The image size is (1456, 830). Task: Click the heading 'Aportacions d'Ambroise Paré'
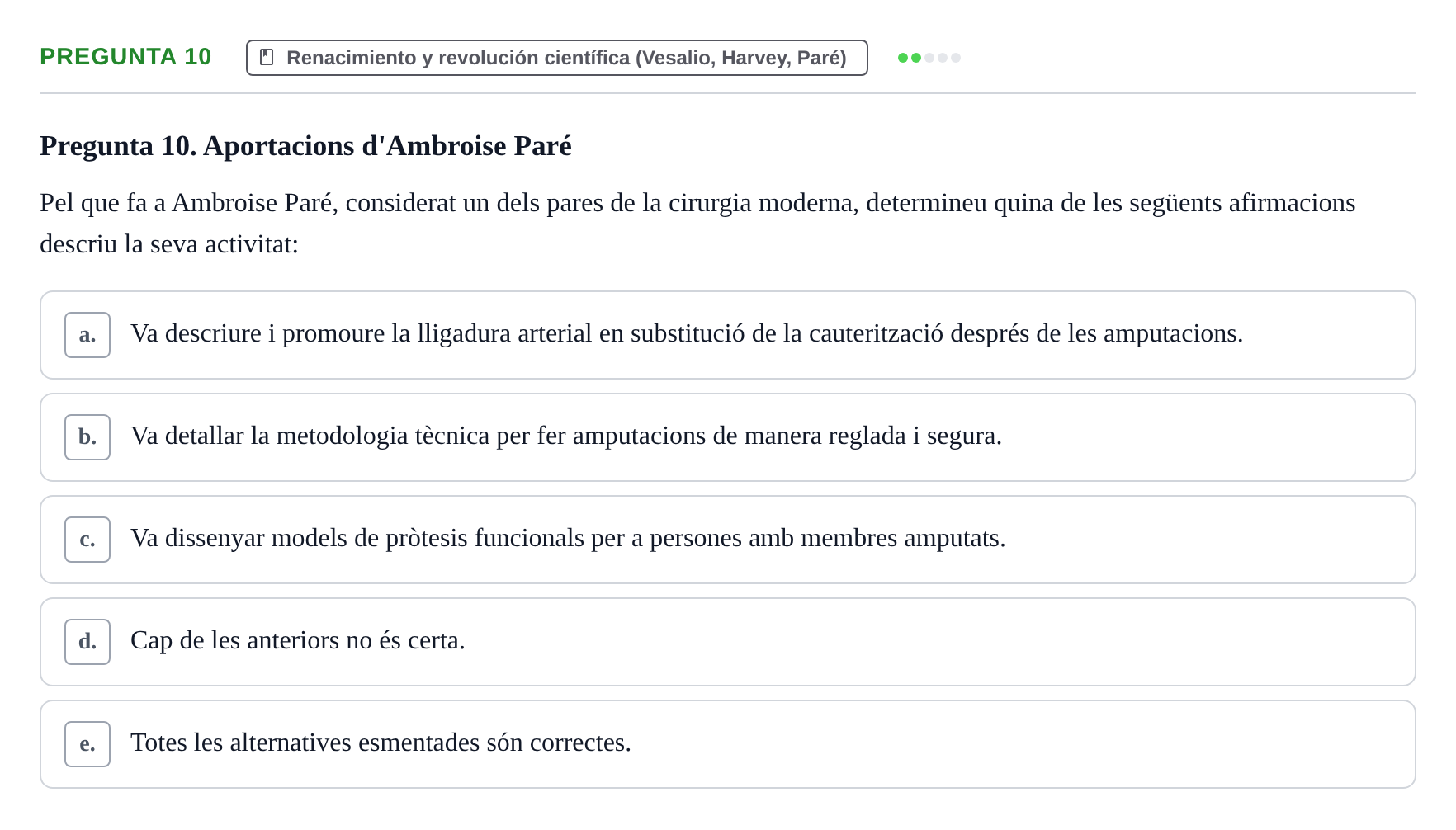click(x=305, y=145)
